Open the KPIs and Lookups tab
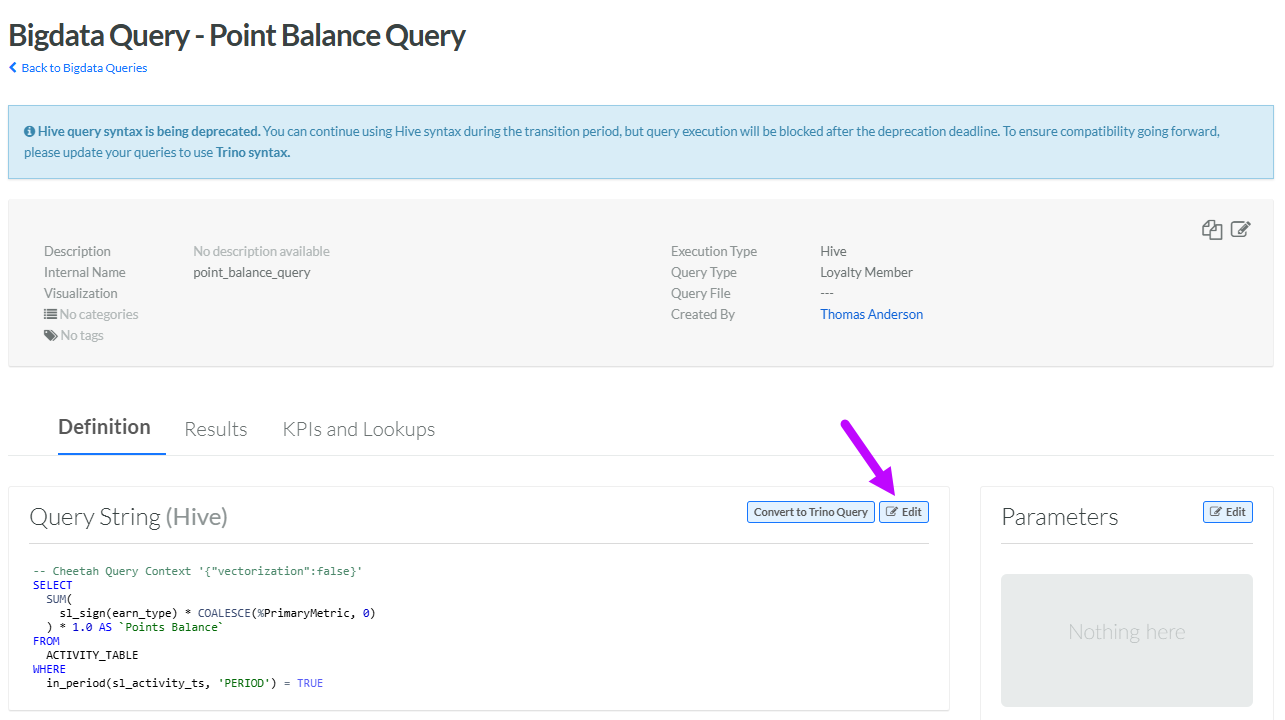Screen dimensions: 1285x720 [359, 429]
